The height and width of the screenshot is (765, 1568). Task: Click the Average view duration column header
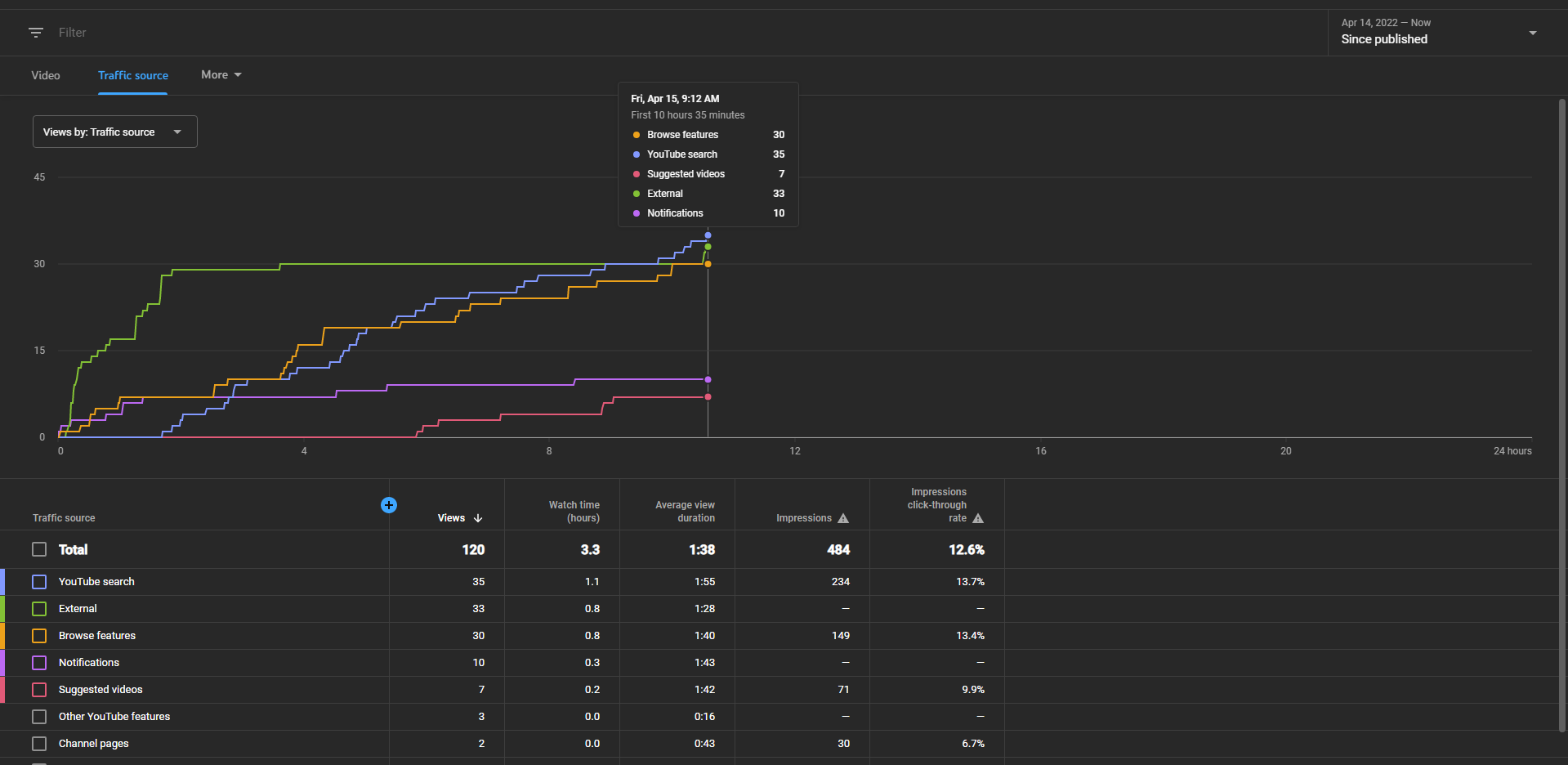click(685, 512)
